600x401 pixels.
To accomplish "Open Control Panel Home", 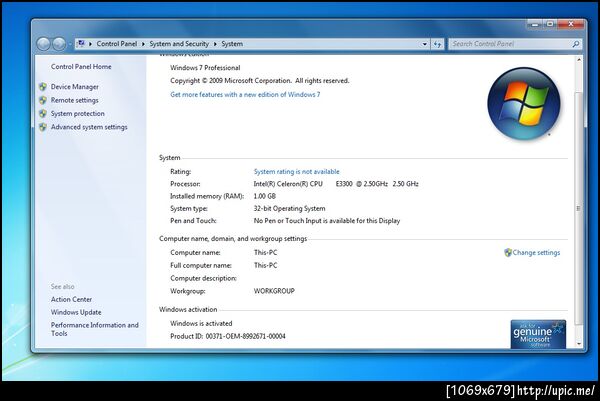I will click(81, 67).
